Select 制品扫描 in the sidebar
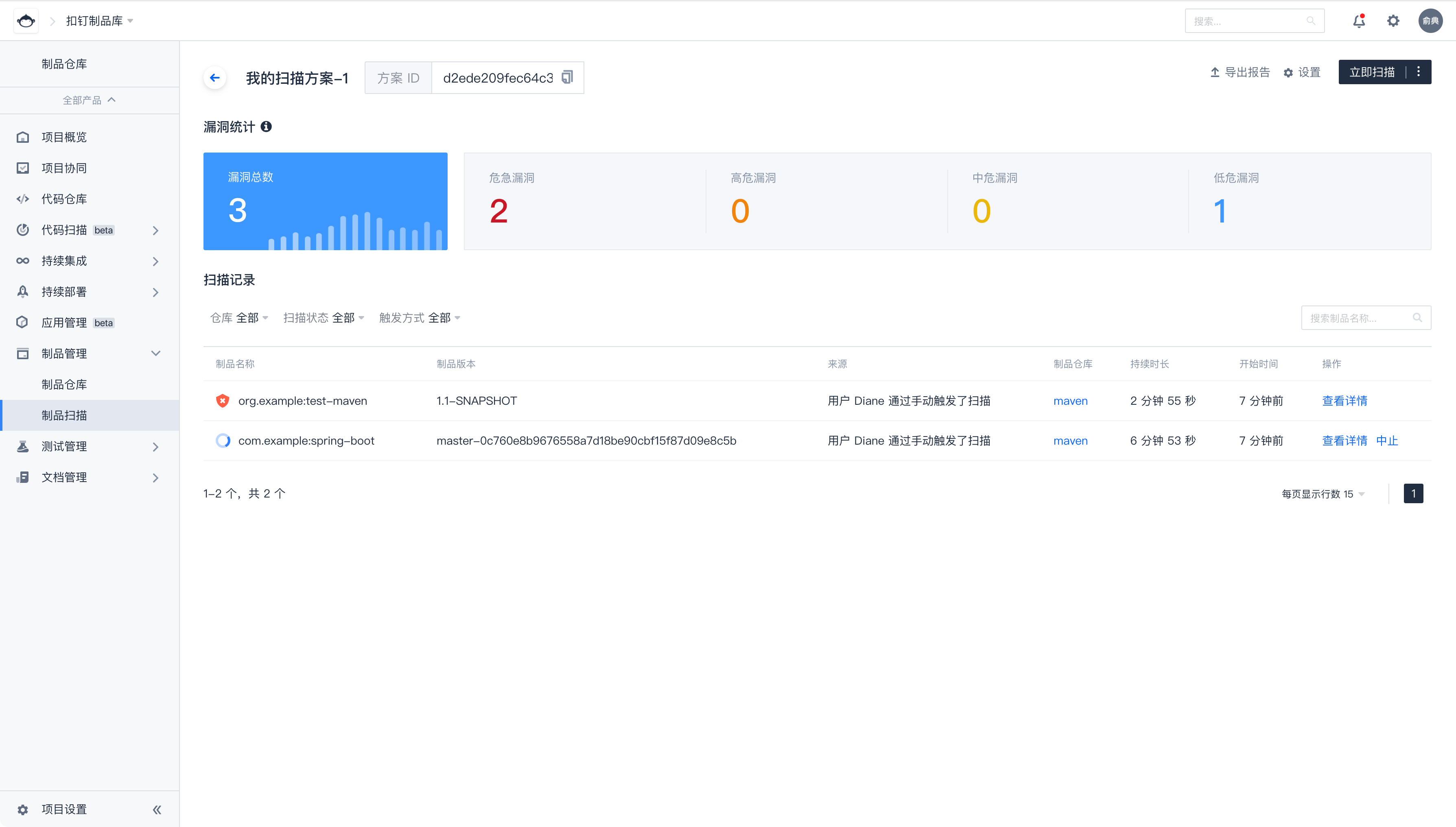 click(x=64, y=415)
